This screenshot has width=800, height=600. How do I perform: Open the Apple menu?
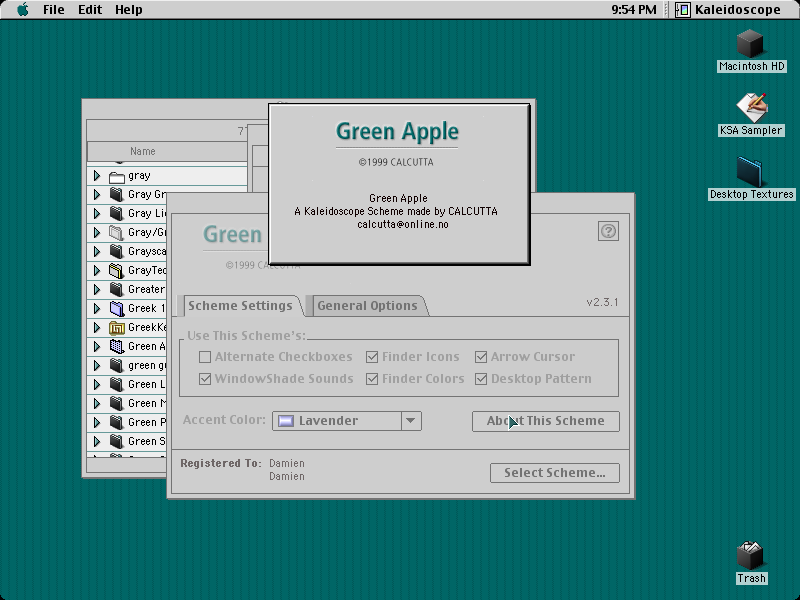(23, 10)
